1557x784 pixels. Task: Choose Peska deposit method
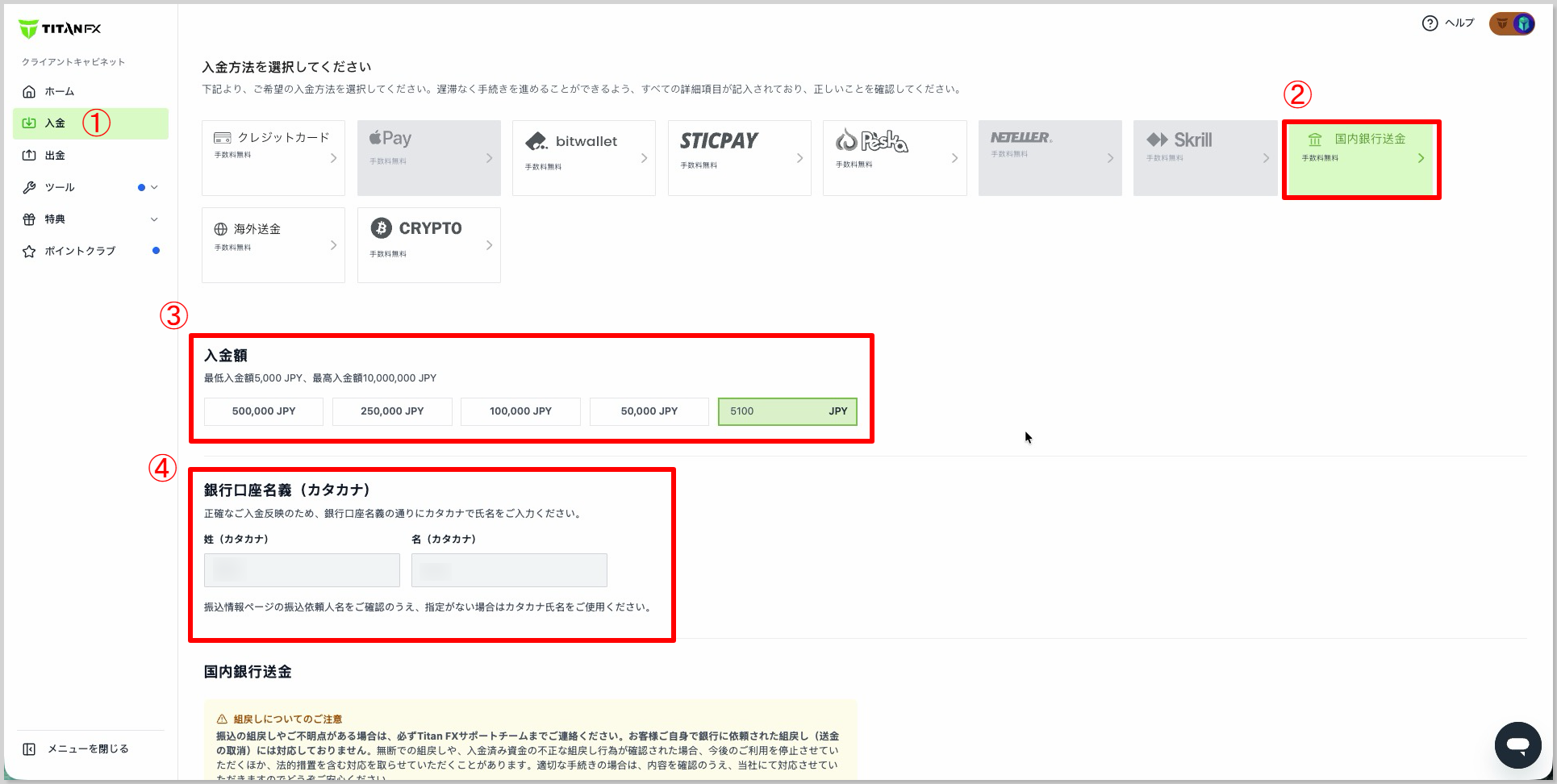pos(895,158)
